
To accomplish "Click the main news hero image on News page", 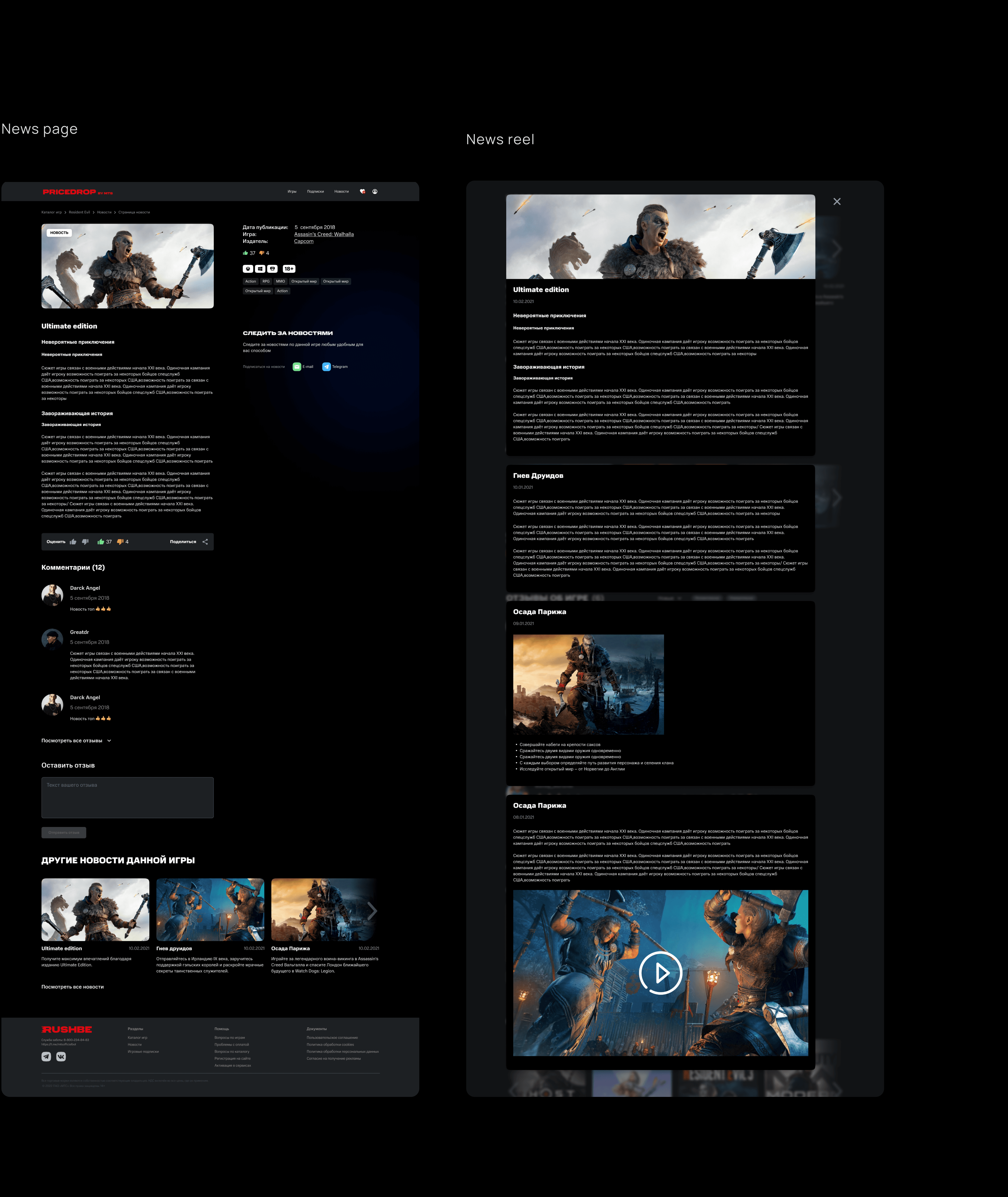I will point(127,266).
